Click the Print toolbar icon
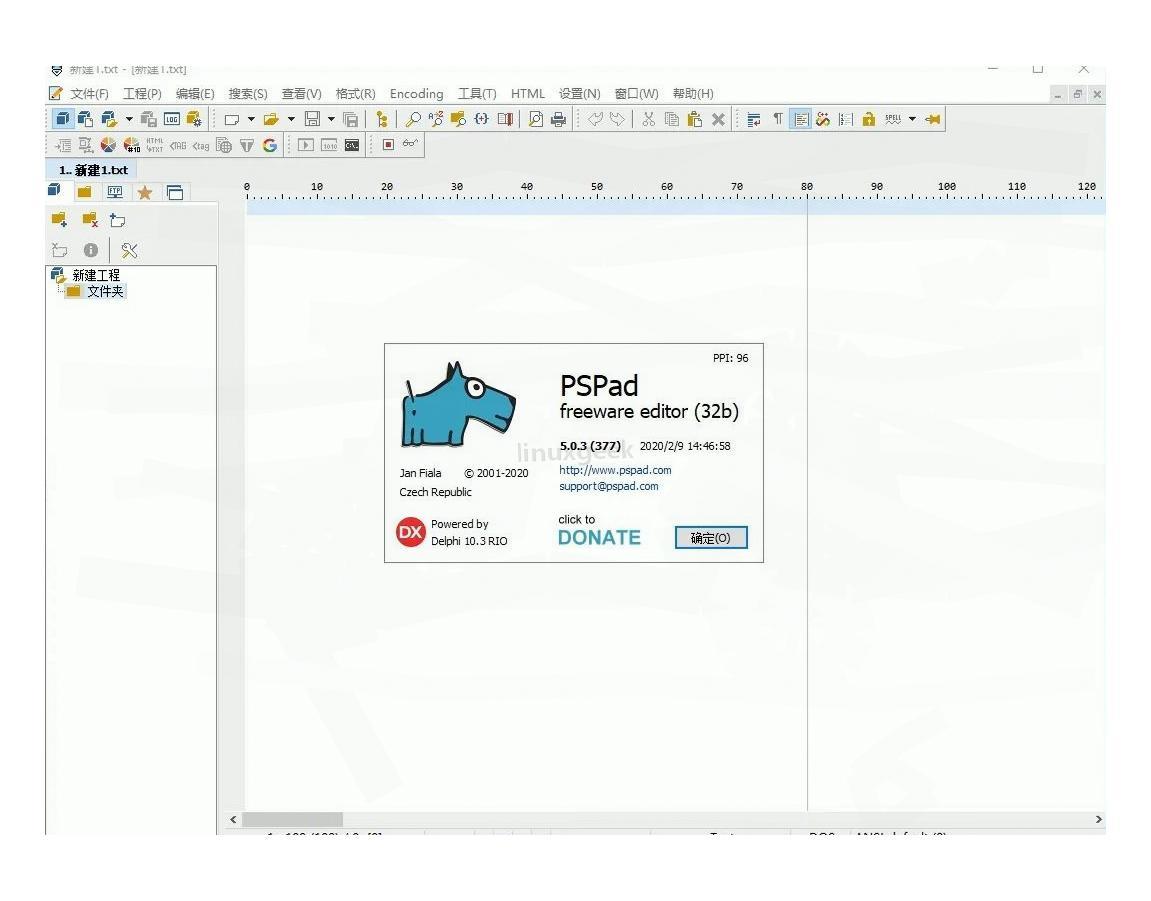The image size is (1151, 901). 558,119
